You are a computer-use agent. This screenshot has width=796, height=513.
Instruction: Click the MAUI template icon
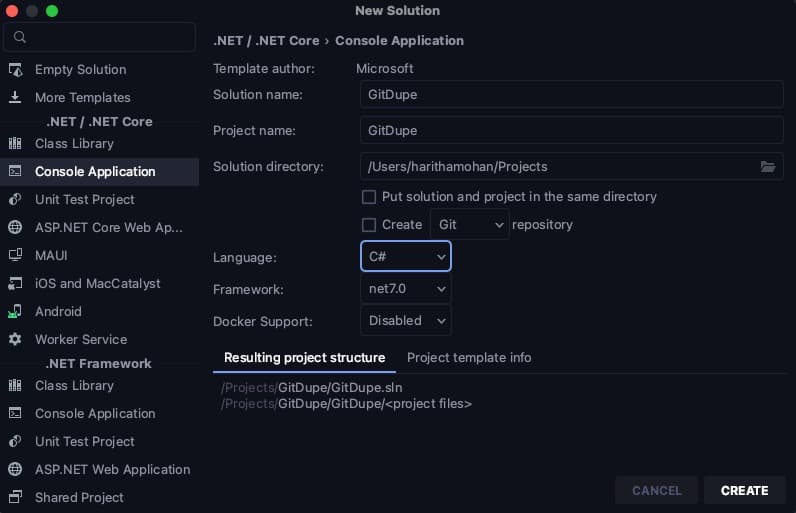pyautogui.click(x=15, y=255)
